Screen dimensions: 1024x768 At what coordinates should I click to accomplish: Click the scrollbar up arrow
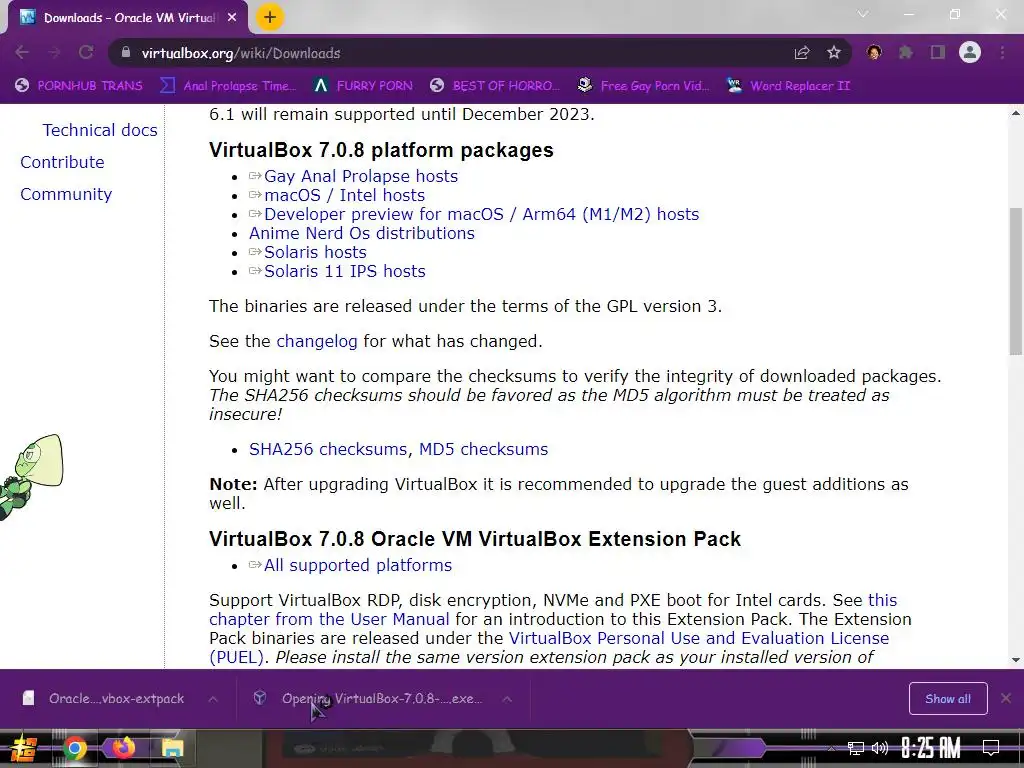(1016, 113)
